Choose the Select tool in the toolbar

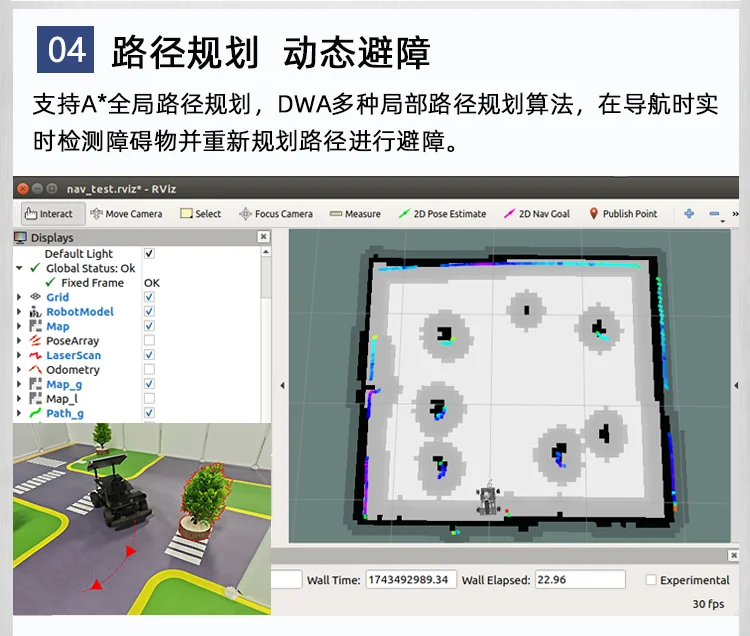[200, 214]
